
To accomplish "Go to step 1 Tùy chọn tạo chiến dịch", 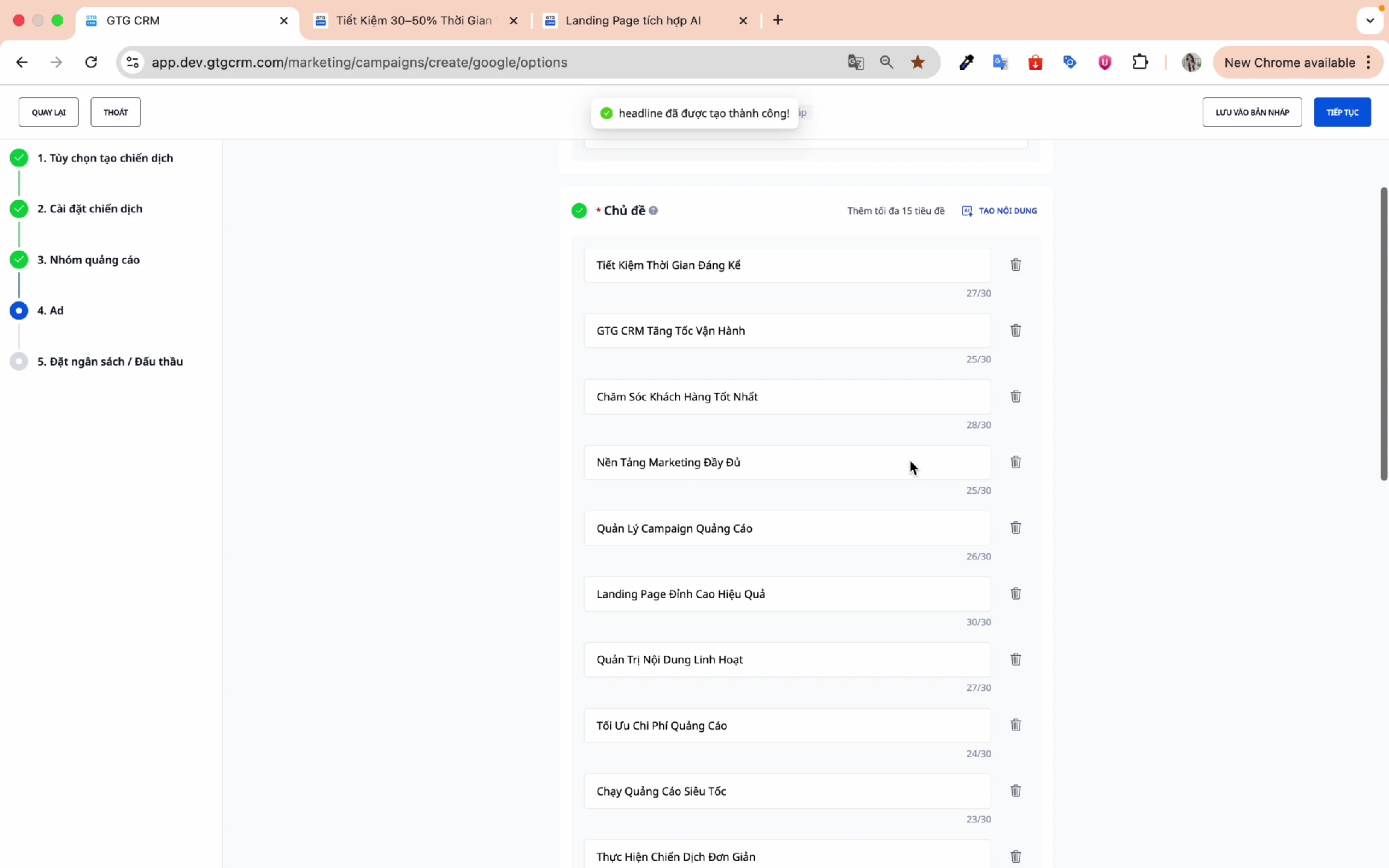I will coord(105,158).
